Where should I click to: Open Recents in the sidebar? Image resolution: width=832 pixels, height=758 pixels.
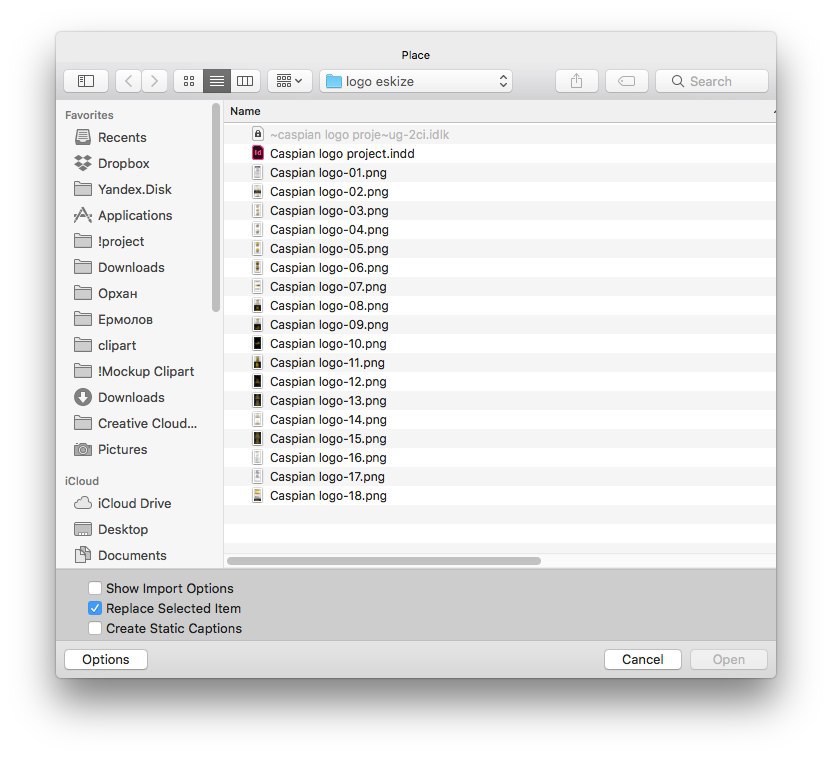click(122, 137)
